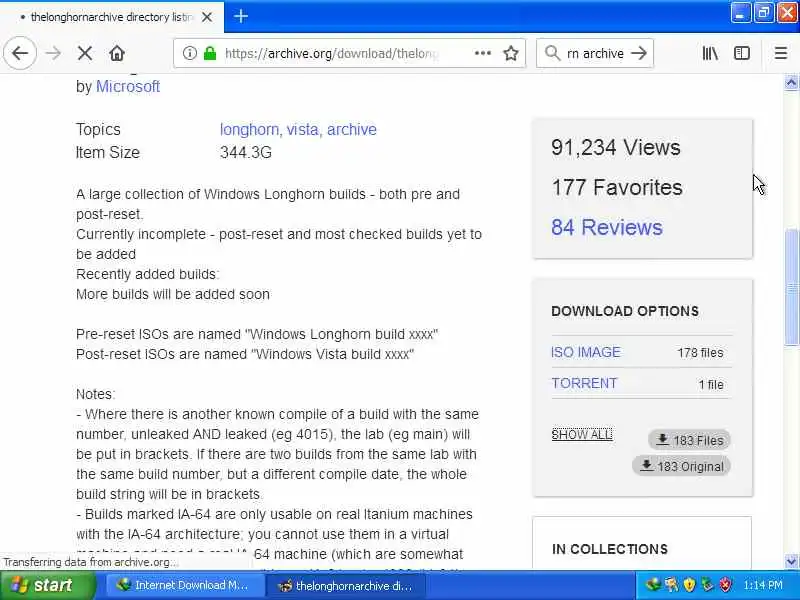This screenshot has height=600, width=800.
Task: Click the page scrollbar down arrow
Action: (x=791, y=561)
